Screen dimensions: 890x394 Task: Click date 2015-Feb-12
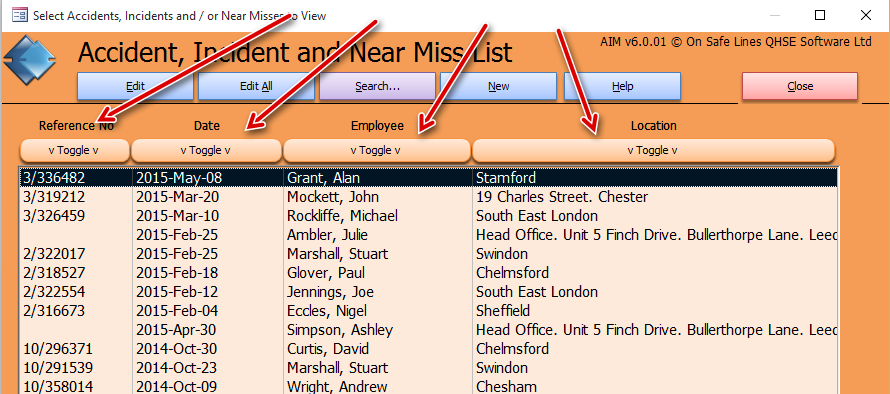pyautogui.click(x=177, y=292)
